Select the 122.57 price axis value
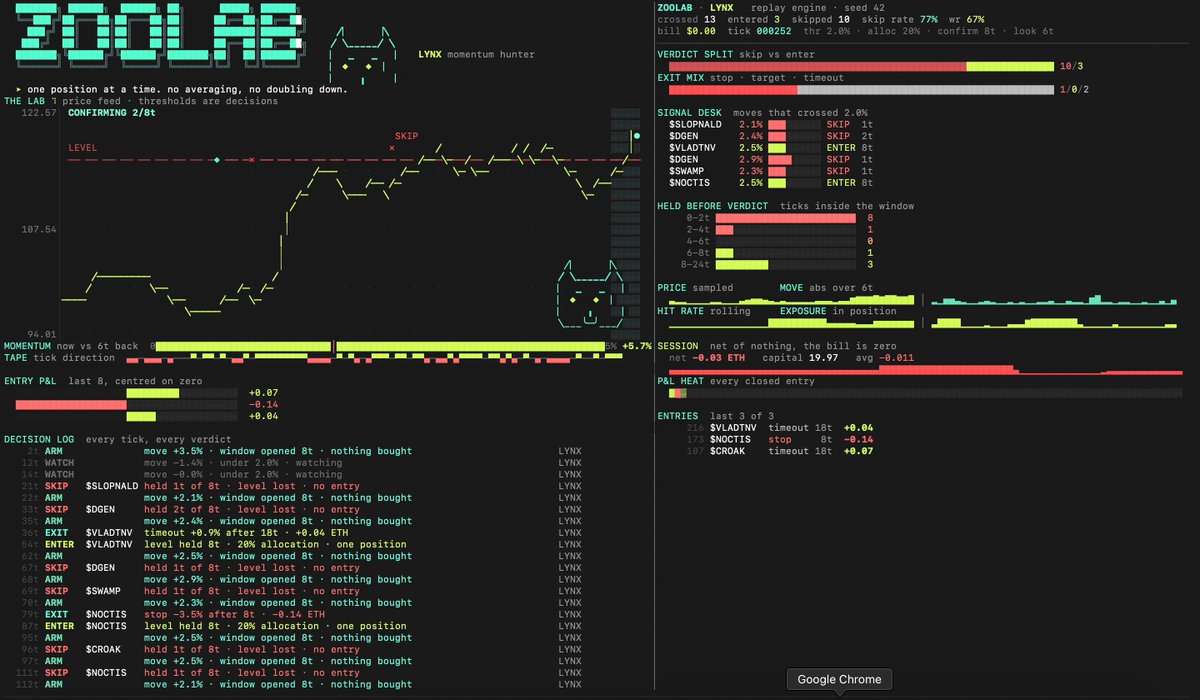 [38, 113]
